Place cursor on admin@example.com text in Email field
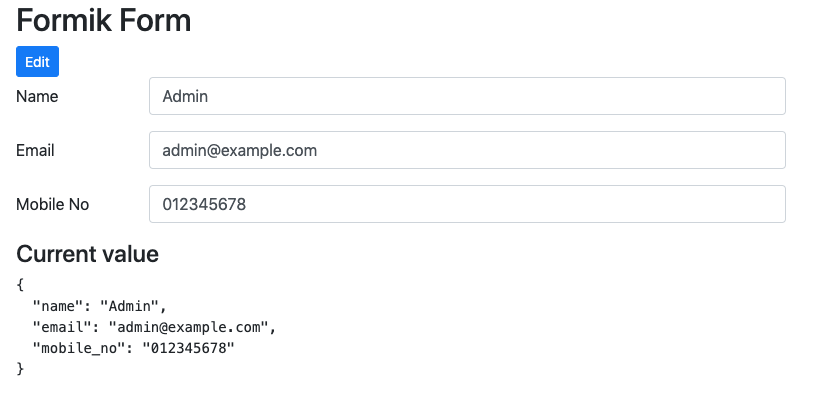This screenshot has height=402, width=822. pyautogui.click(x=240, y=150)
